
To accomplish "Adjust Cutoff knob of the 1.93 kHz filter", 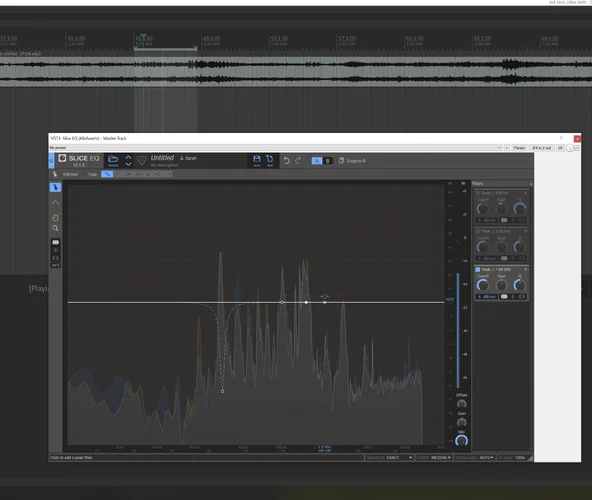I will click(483, 285).
